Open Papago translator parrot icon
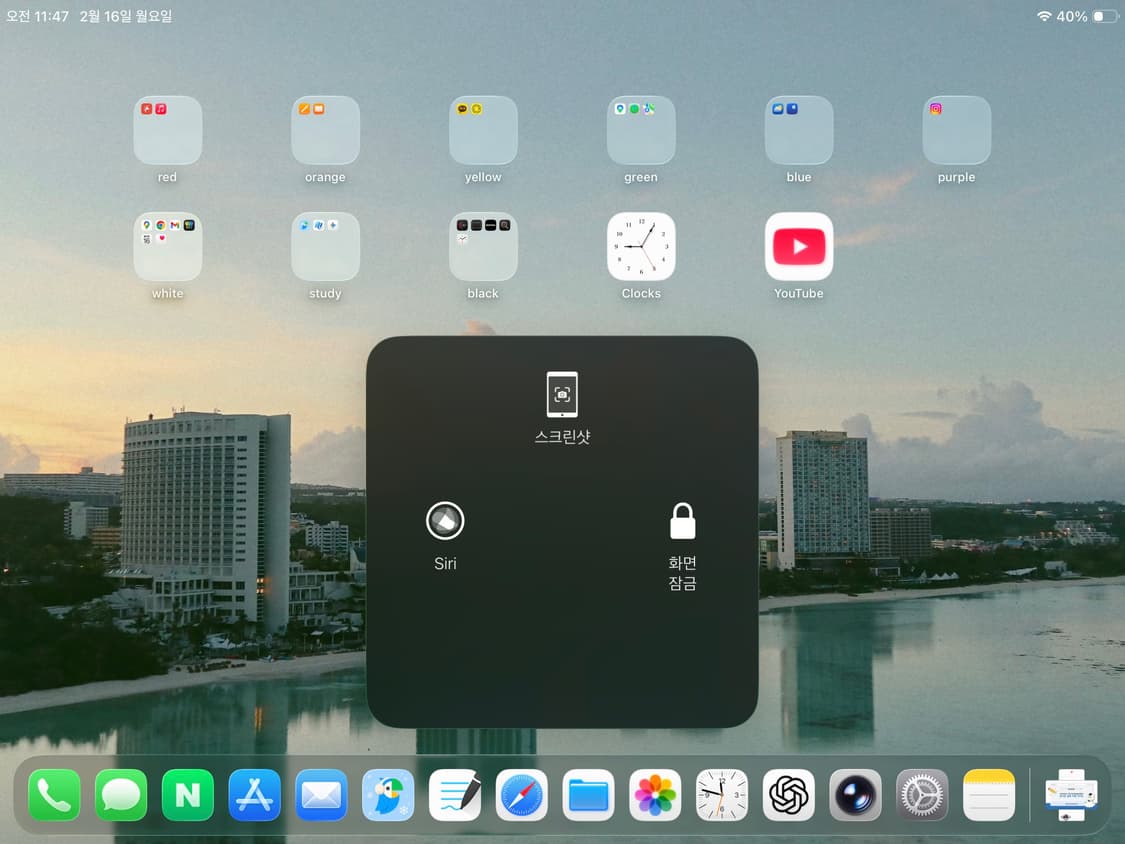Image resolution: width=1125 pixels, height=844 pixels. [x=388, y=796]
